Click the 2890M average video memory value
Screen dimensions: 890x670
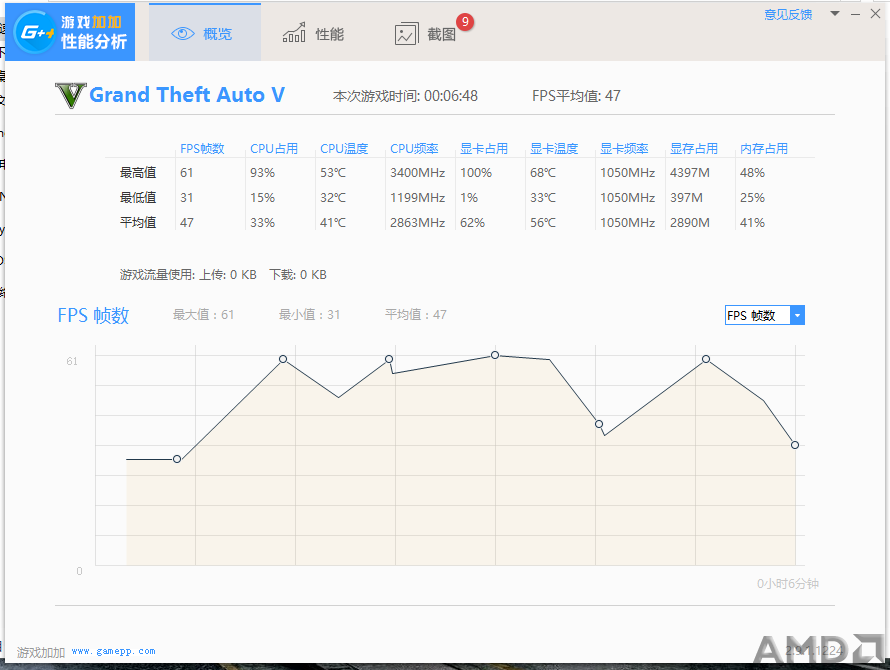(690, 223)
